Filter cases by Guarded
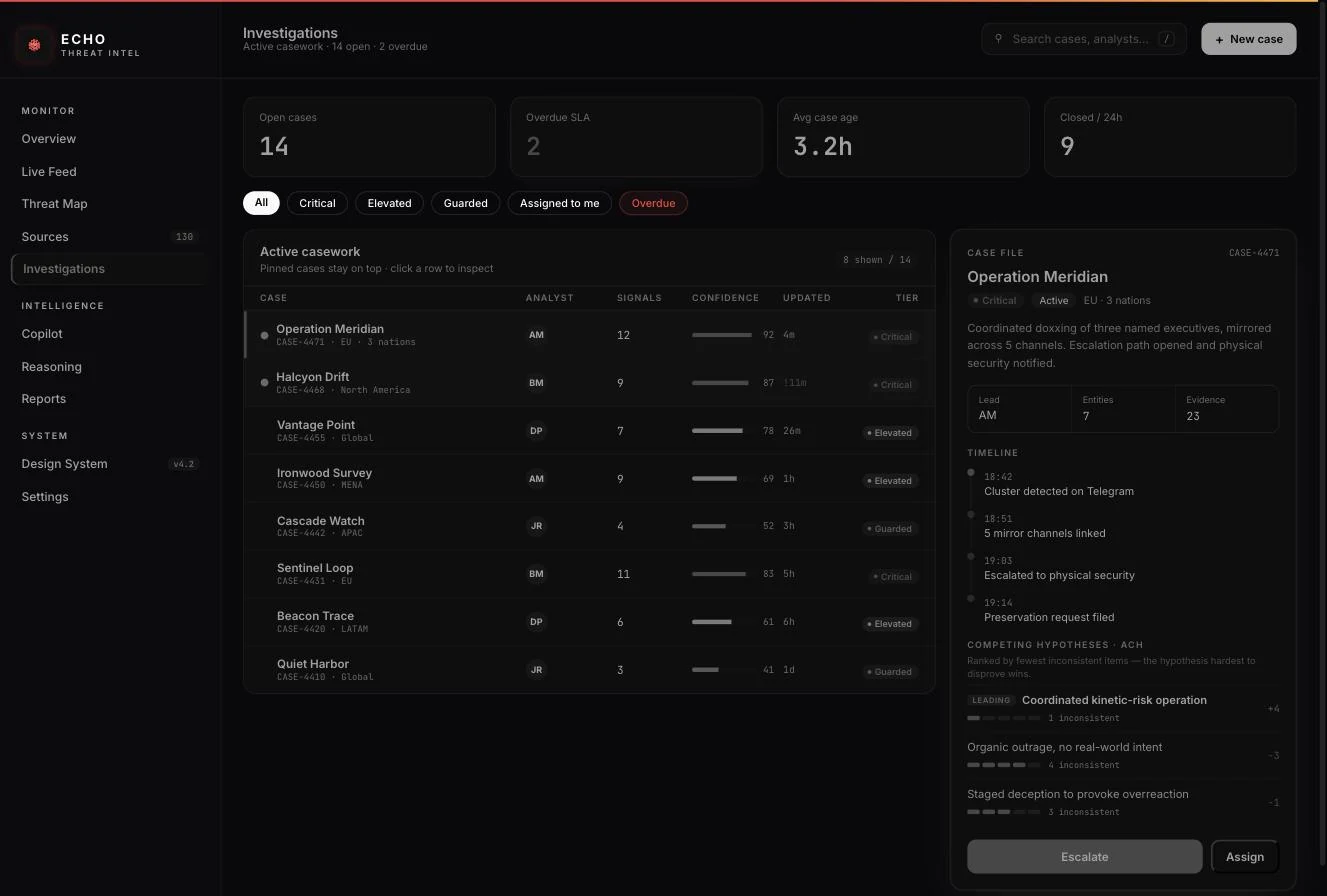The height and width of the screenshot is (896, 1327). point(466,203)
